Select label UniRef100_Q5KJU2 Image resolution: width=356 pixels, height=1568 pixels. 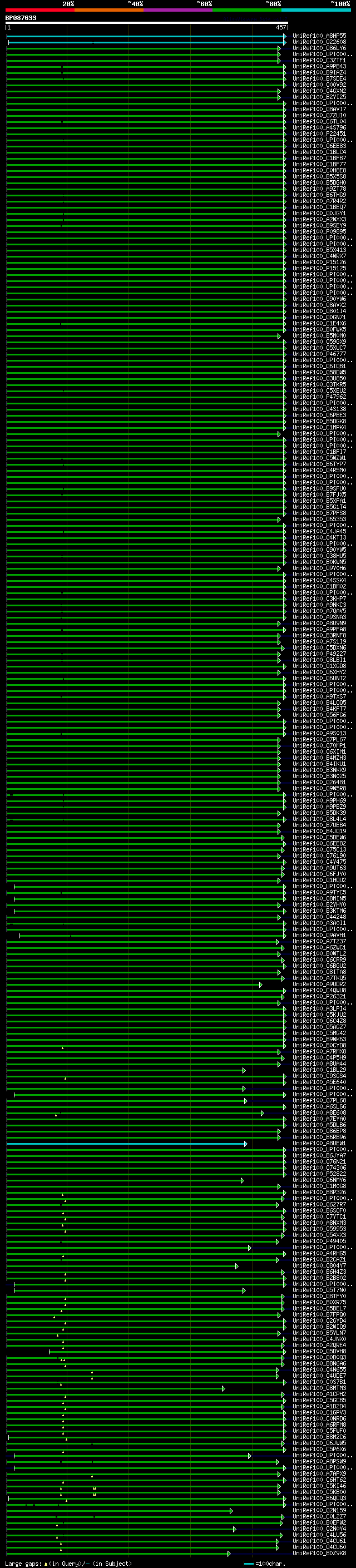click(x=319, y=1015)
